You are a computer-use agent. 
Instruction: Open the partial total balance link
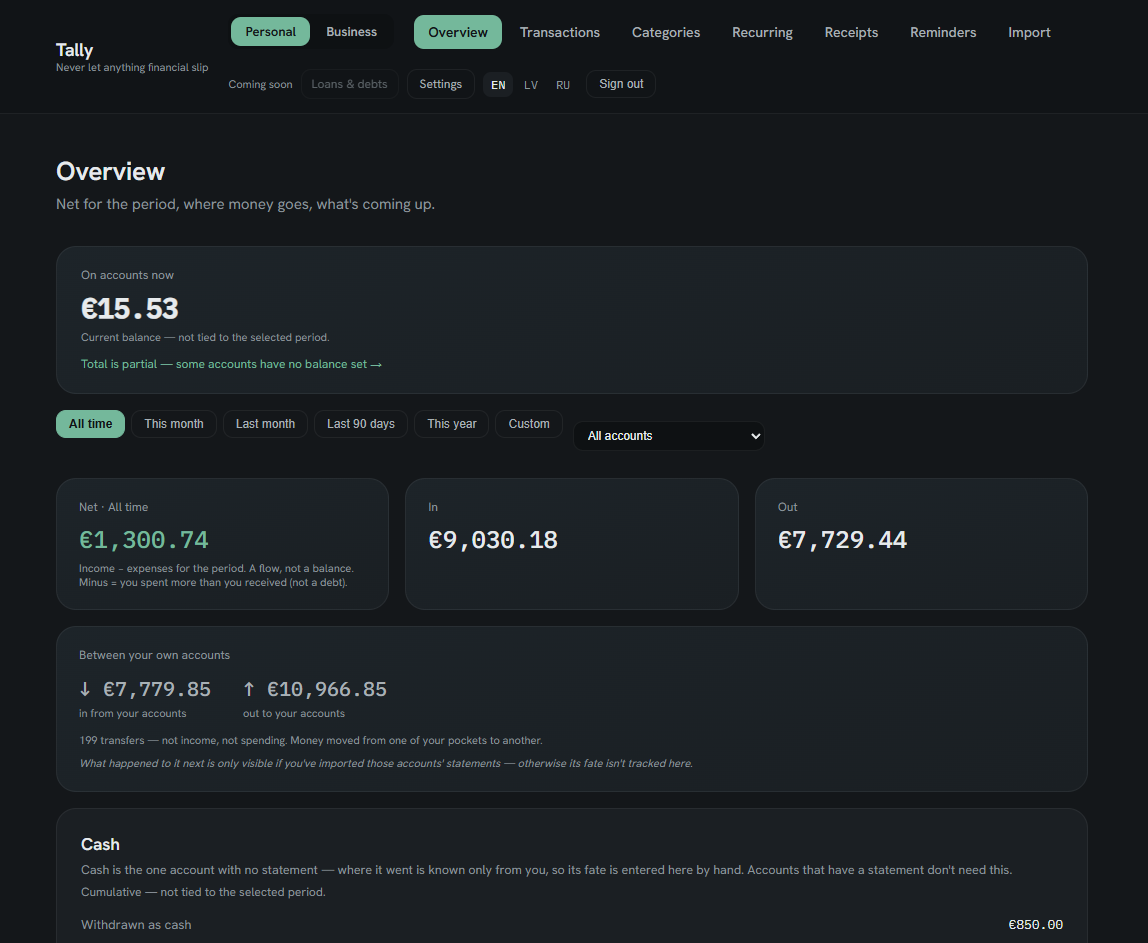(231, 364)
